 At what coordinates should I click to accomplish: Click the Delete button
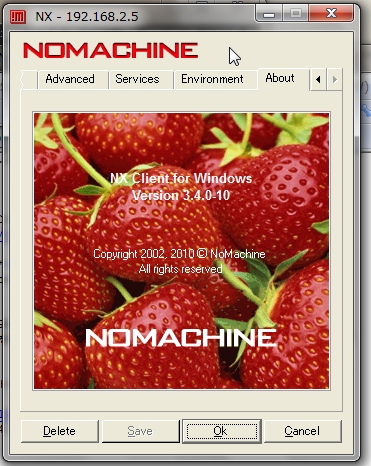(x=60, y=431)
